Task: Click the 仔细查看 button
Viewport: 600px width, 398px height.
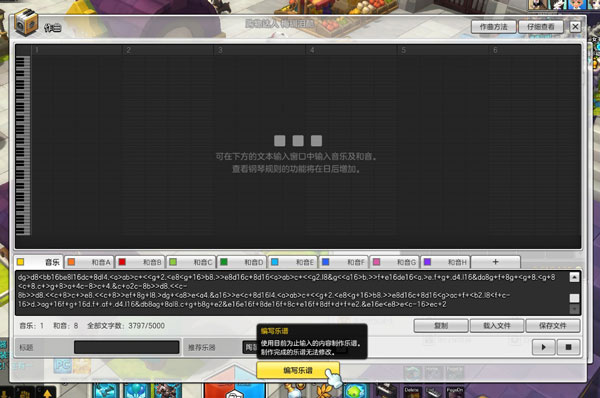Action: pyautogui.click(x=541, y=27)
